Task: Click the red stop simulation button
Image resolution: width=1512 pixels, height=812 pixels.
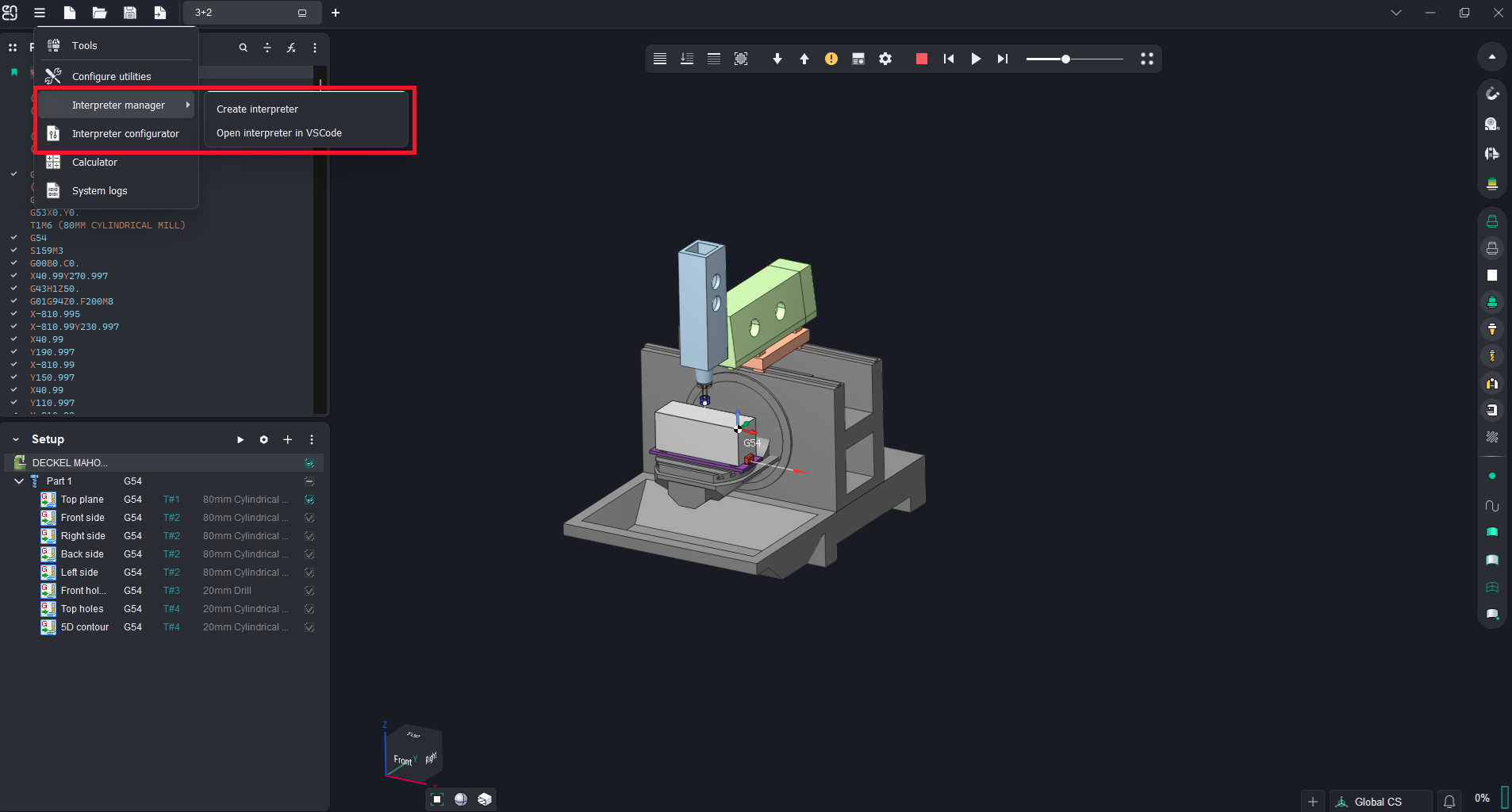Action: coord(921,59)
